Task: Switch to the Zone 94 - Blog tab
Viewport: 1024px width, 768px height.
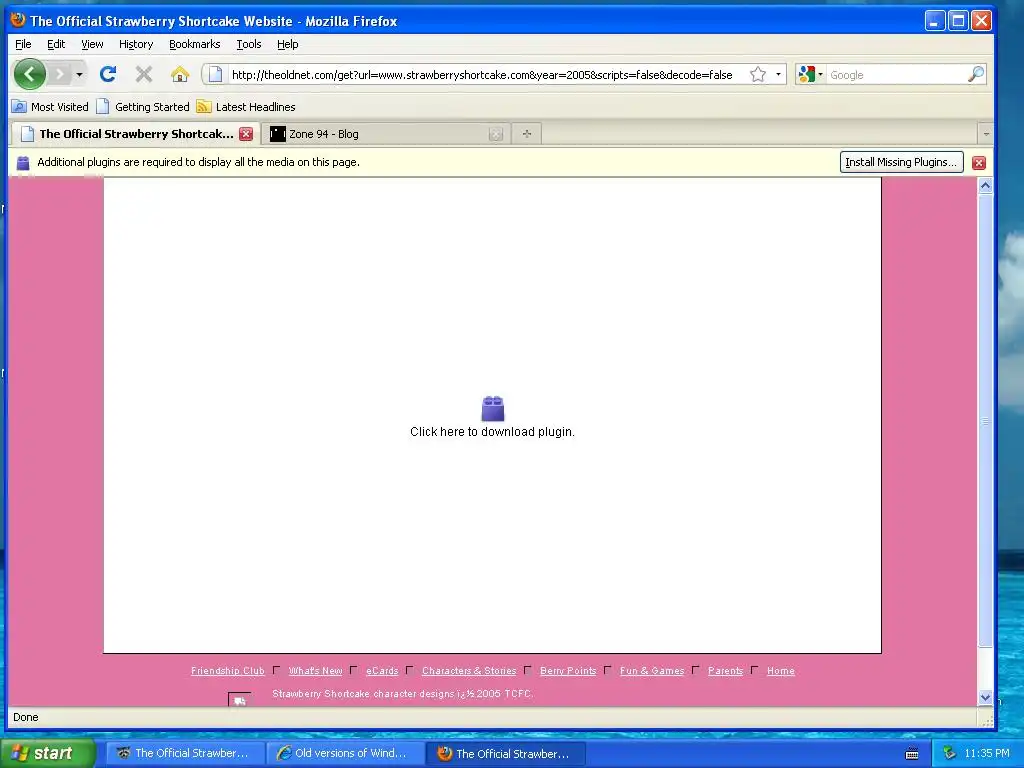Action: pos(379,134)
